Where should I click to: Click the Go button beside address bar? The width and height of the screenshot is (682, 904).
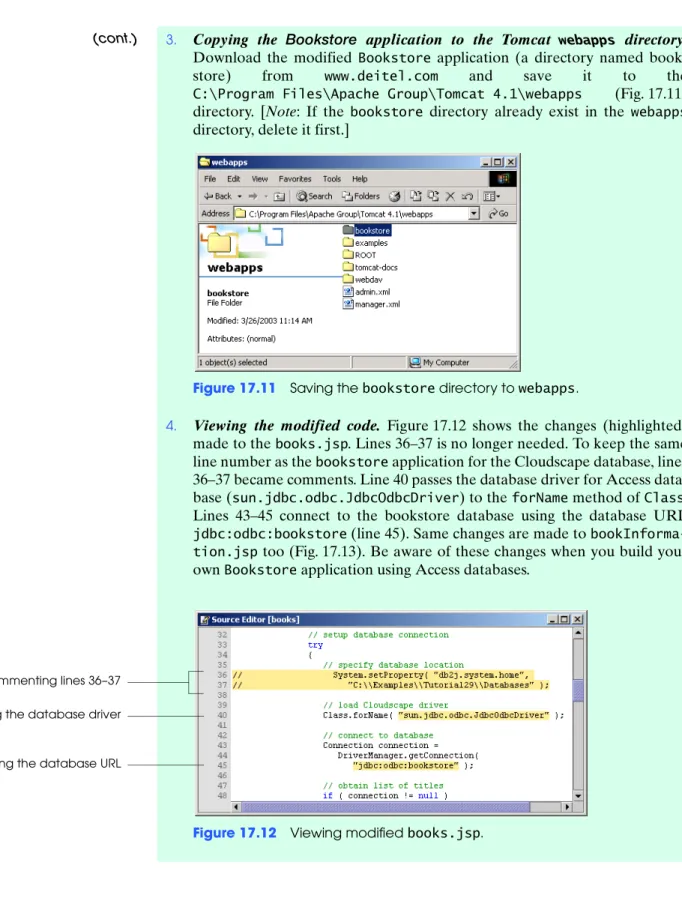click(x=499, y=214)
